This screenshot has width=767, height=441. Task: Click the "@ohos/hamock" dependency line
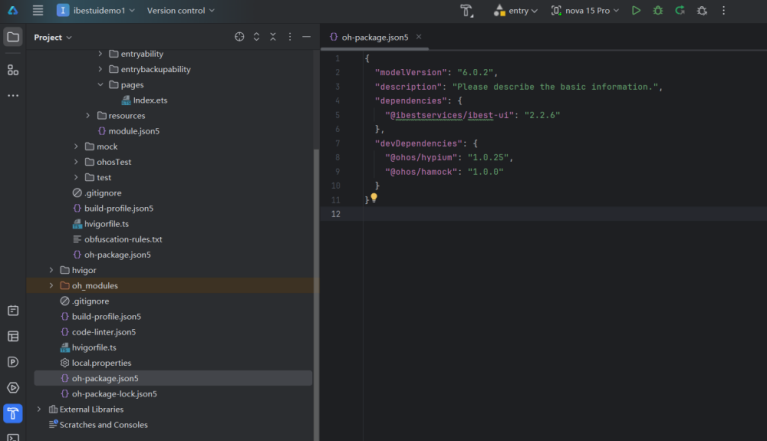(x=444, y=172)
